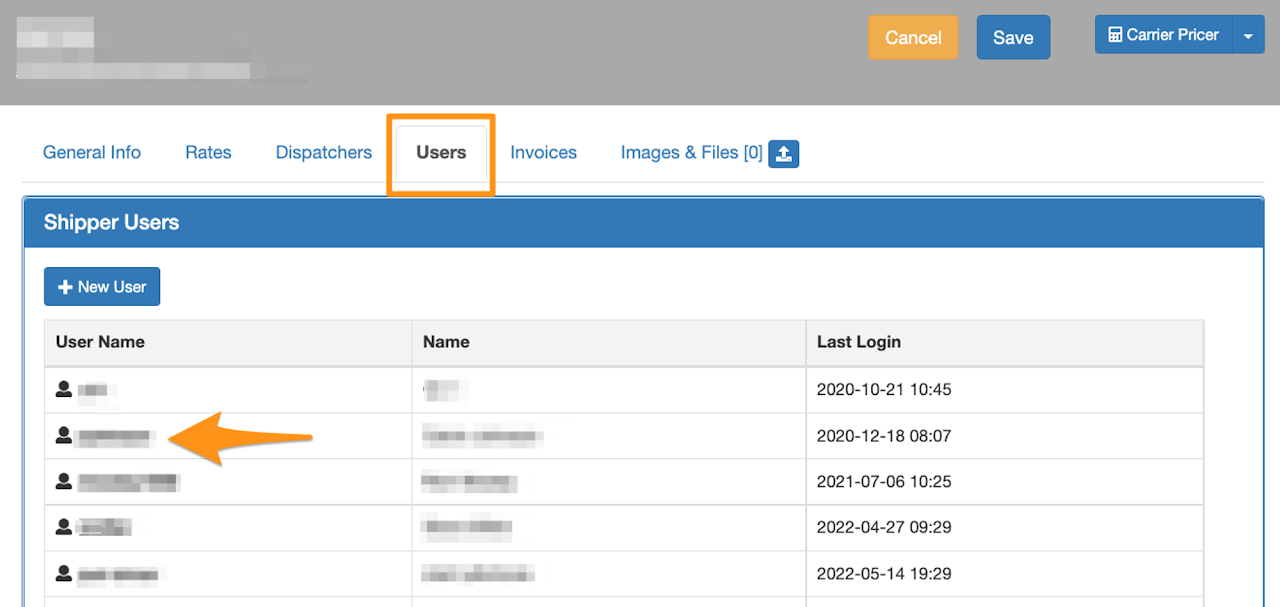Screen dimensions: 1280x607
Task: Open the Rates tab
Action: tap(208, 153)
